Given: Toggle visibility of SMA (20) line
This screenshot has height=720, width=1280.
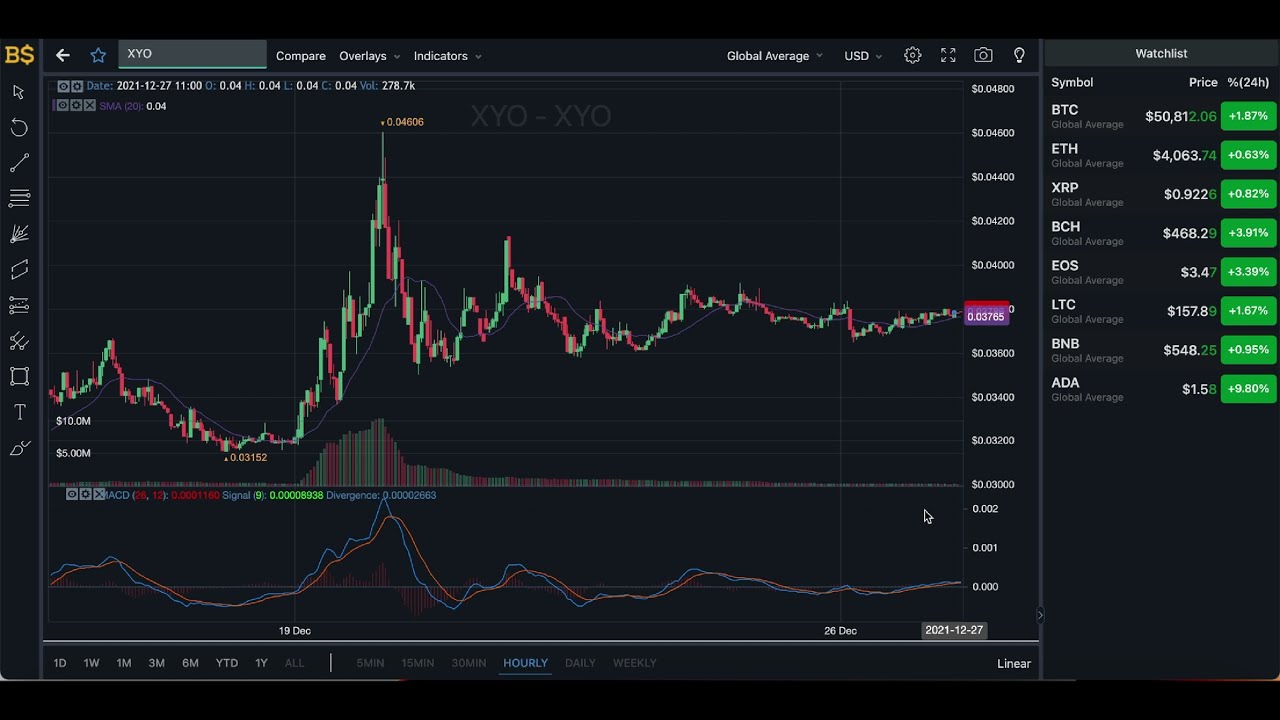Looking at the screenshot, I should (x=63, y=105).
